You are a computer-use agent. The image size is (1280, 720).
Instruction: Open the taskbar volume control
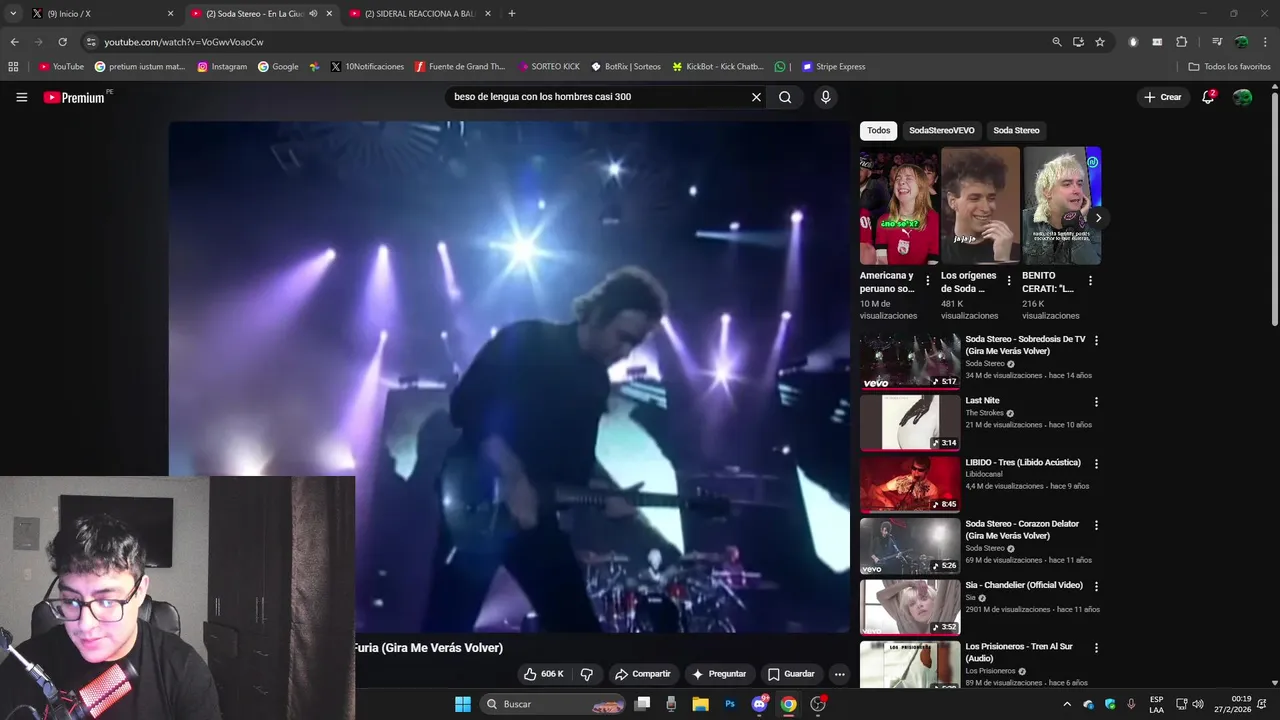pyautogui.click(x=1197, y=704)
